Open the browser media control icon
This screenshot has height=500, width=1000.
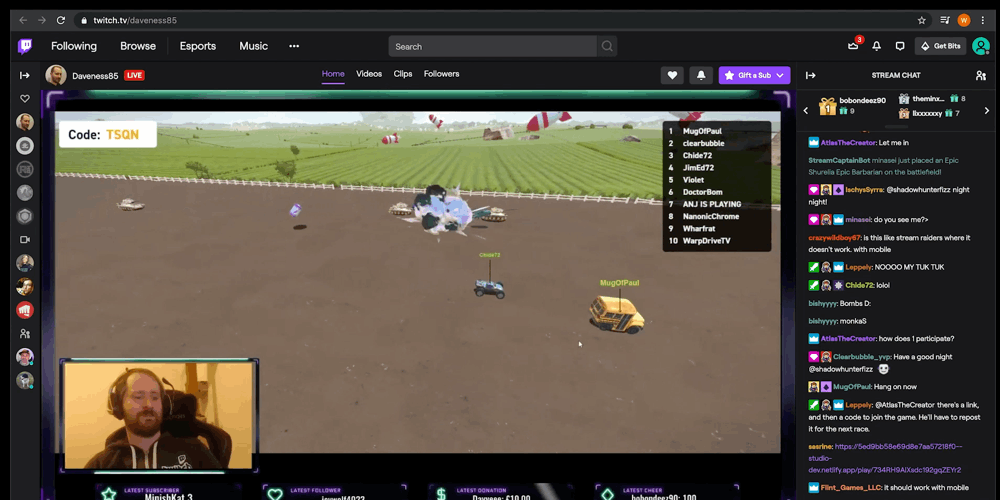pyautogui.click(x=945, y=20)
